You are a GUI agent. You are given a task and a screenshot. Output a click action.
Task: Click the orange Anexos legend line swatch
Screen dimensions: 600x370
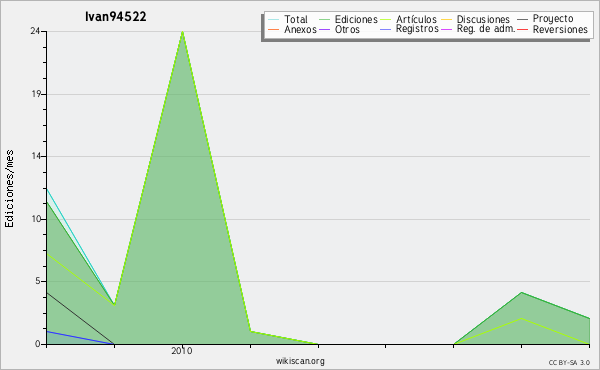pos(274,29)
